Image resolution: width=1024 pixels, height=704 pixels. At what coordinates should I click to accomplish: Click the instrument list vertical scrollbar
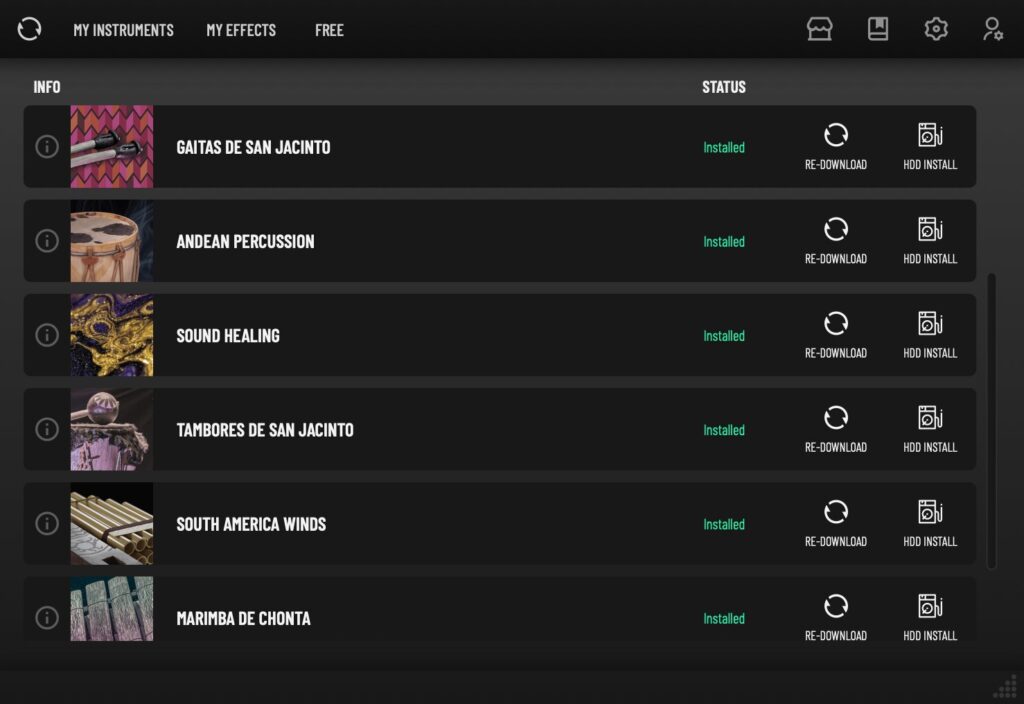tap(991, 421)
